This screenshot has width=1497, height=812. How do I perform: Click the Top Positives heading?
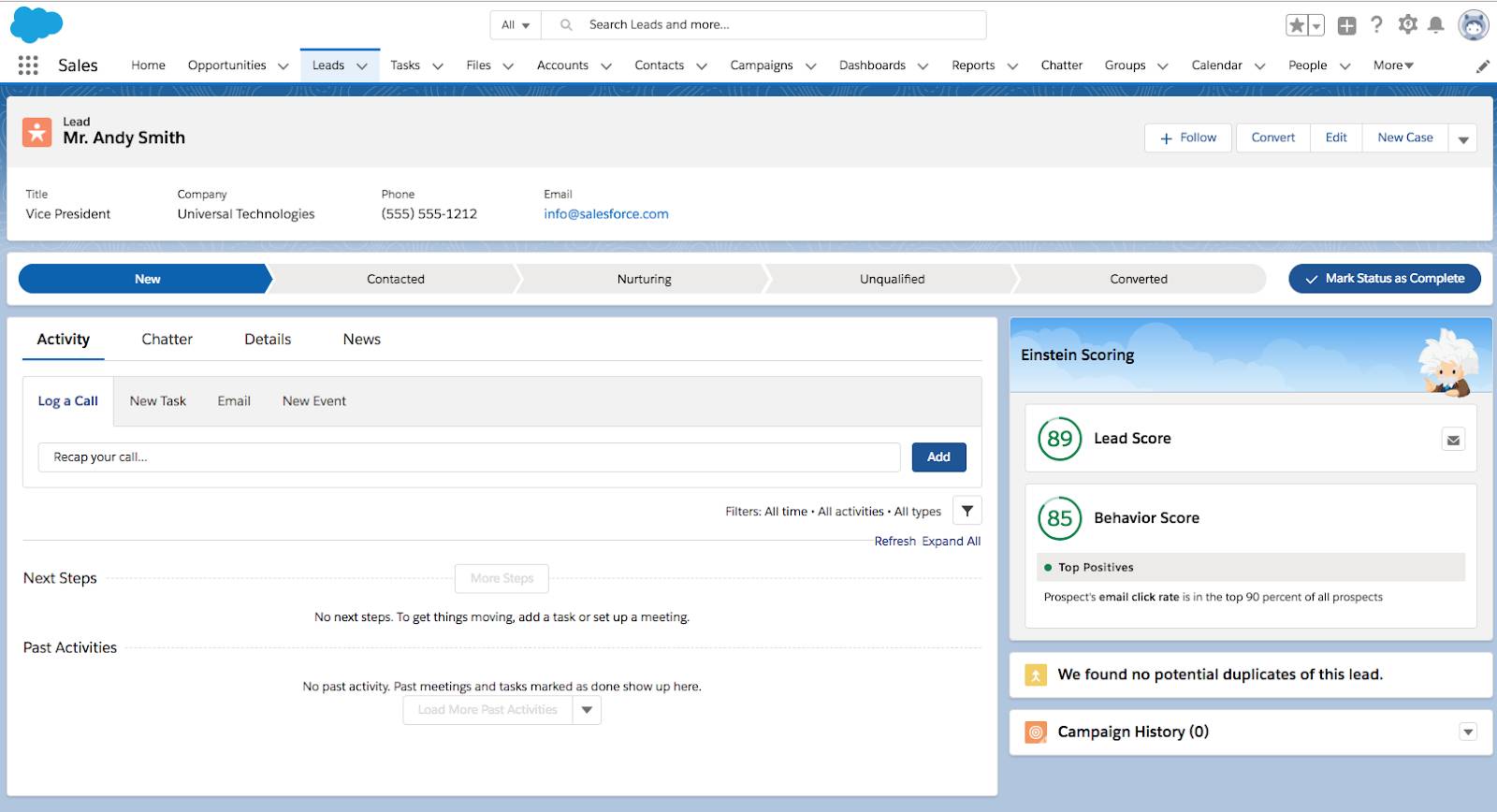1096,568
